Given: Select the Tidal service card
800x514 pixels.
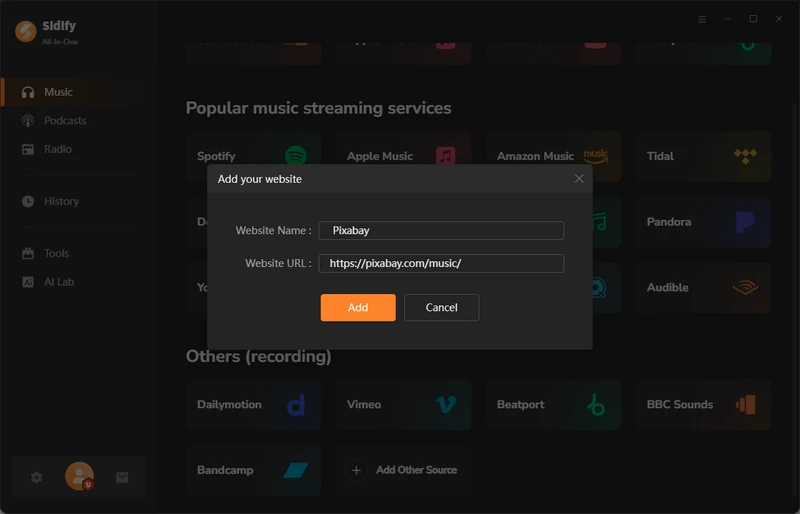Looking at the screenshot, I should pyautogui.click(x=704, y=156).
